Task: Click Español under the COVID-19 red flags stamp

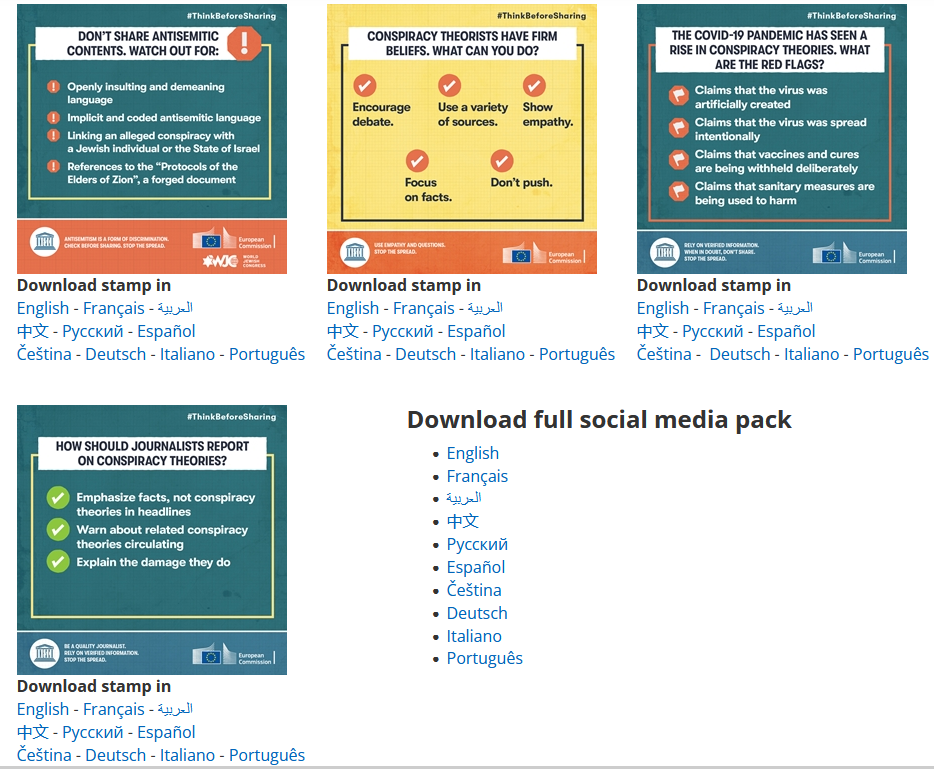Action: [786, 331]
